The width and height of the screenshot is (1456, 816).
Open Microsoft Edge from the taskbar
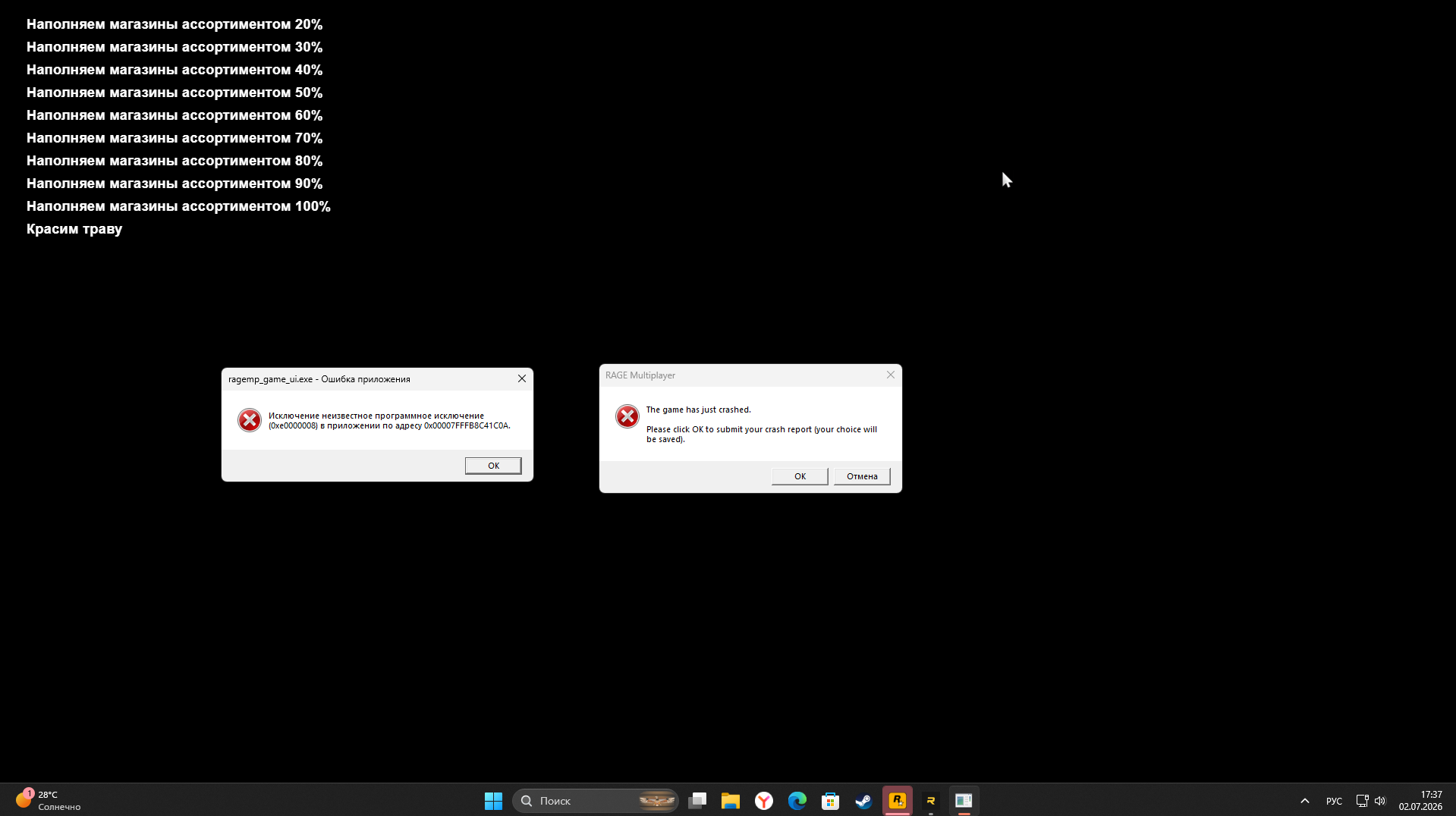point(797,801)
